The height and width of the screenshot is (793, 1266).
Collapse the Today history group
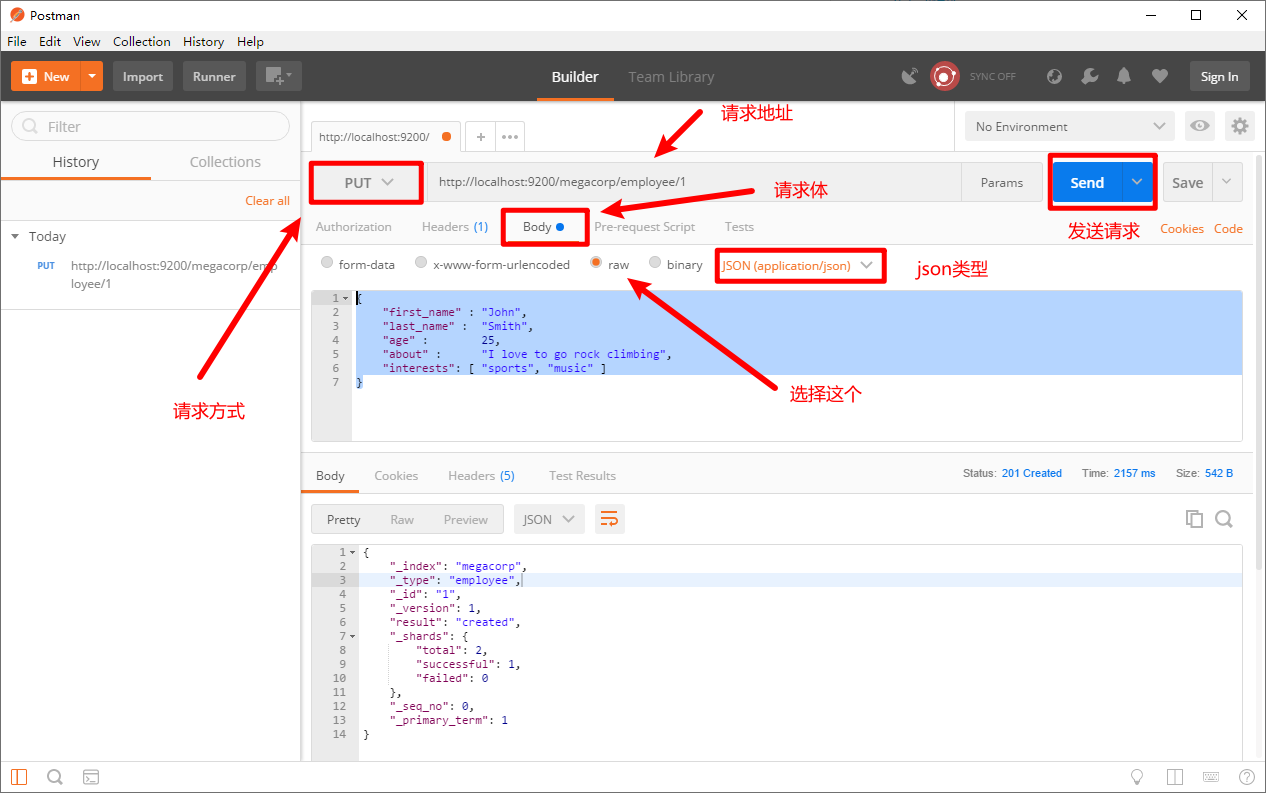[15, 237]
